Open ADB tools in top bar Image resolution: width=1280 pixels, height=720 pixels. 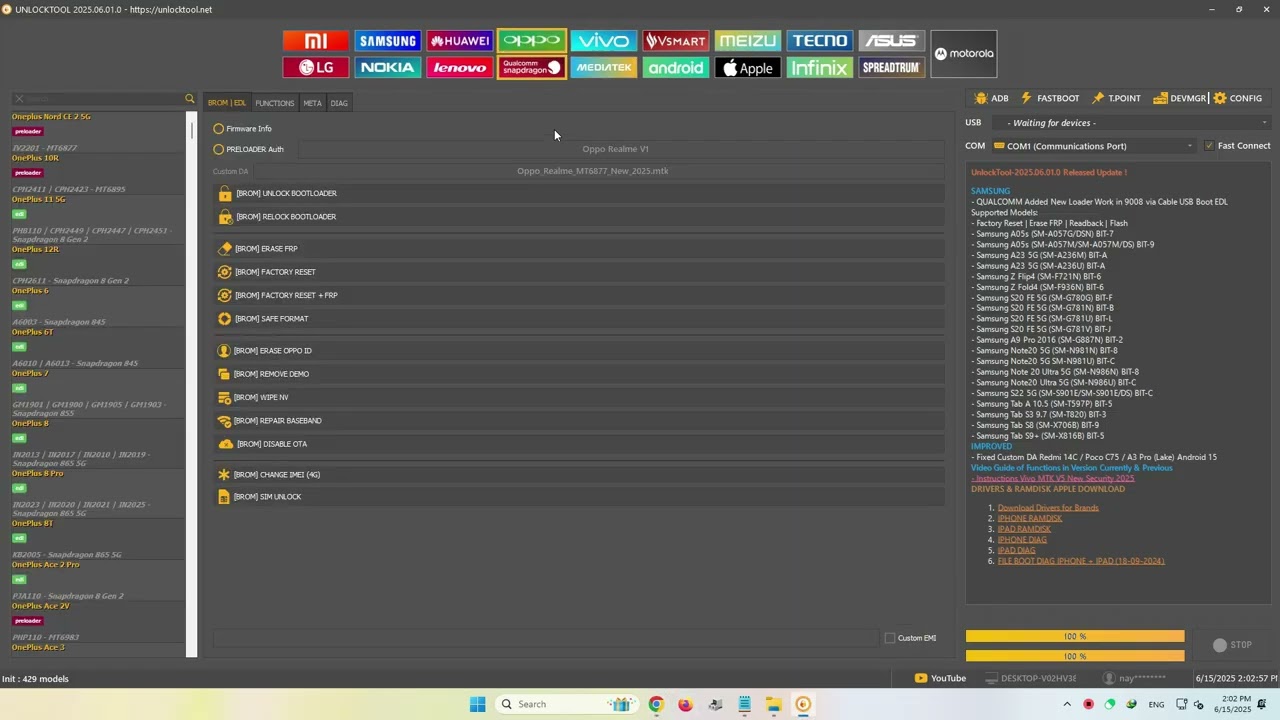coord(991,98)
